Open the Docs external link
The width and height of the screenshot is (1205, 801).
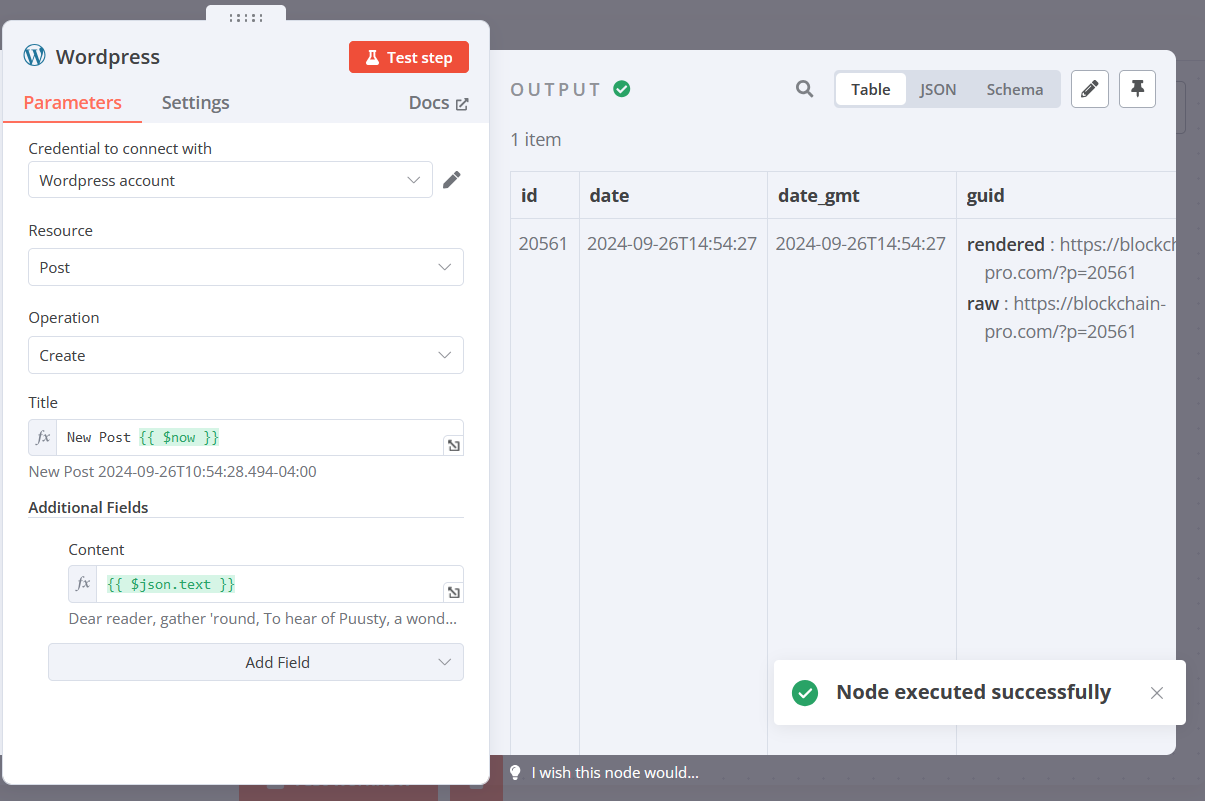tap(438, 102)
